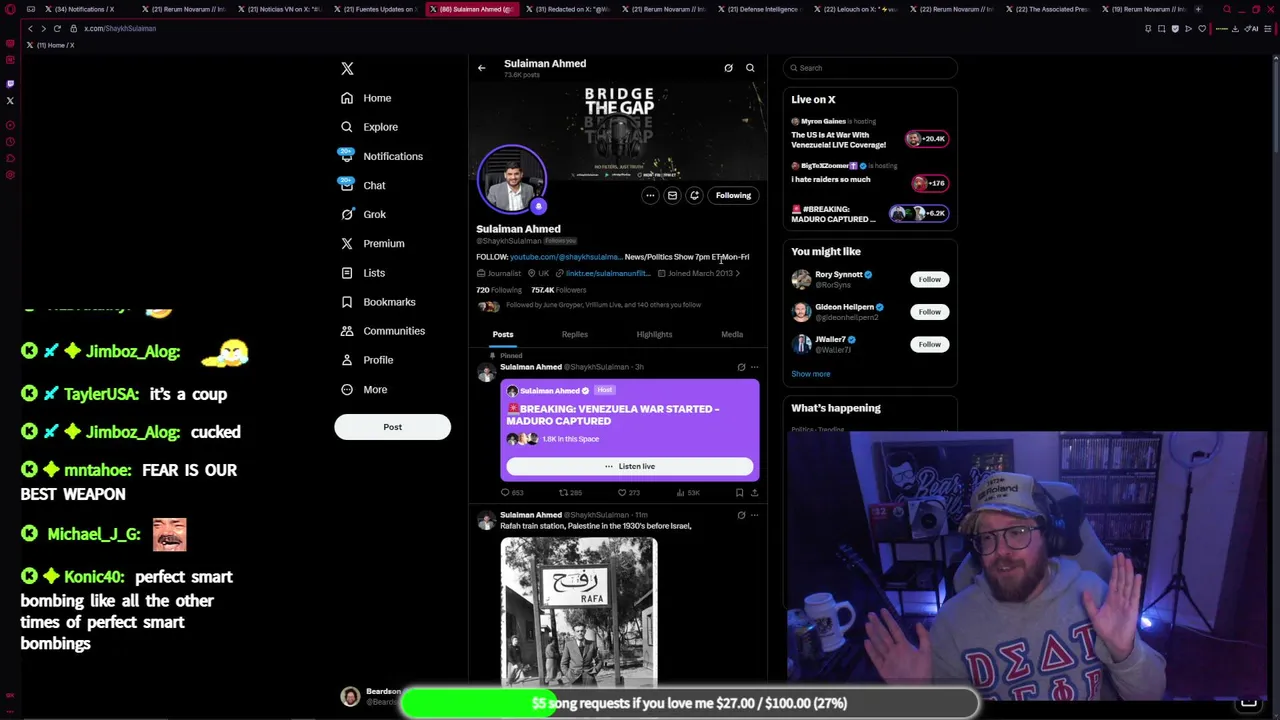Open Profile in the sidebar
This screenshot has width=1280, height=720.
367,360
